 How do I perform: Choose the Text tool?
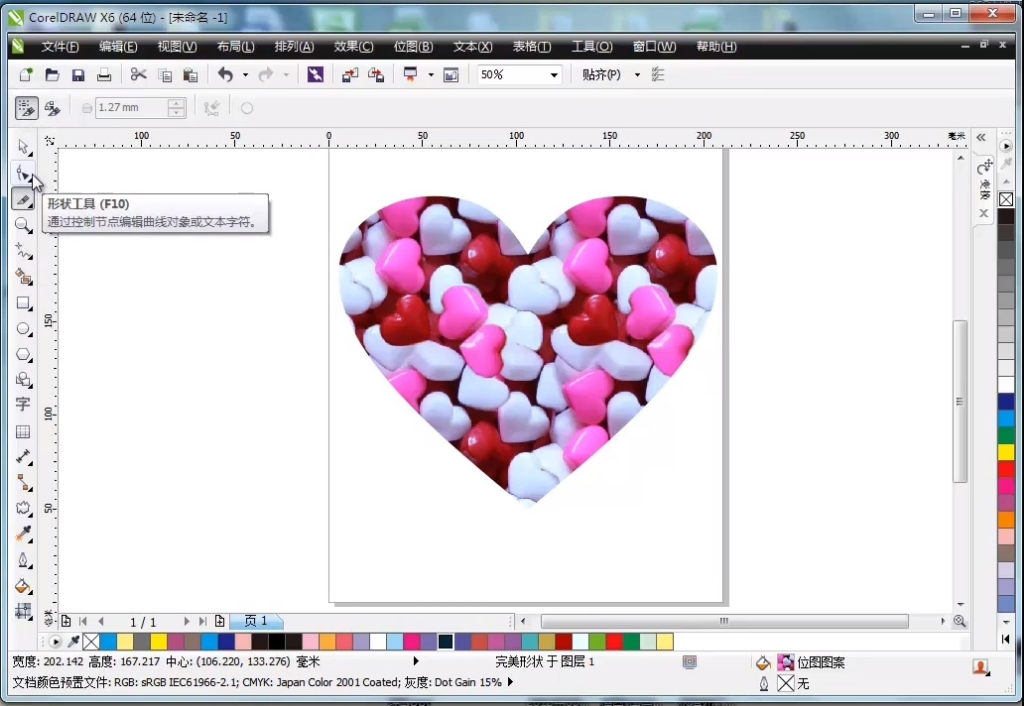(x=24, y=405)
